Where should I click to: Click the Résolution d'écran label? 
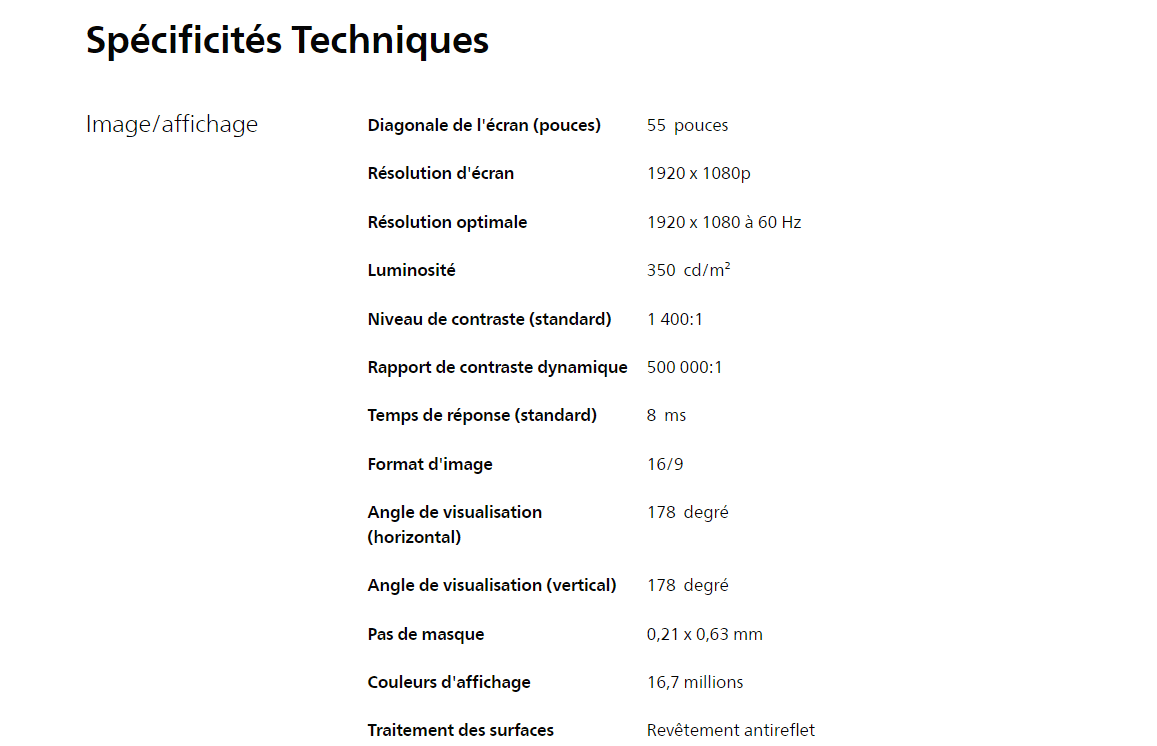click(x=441, y=173)
